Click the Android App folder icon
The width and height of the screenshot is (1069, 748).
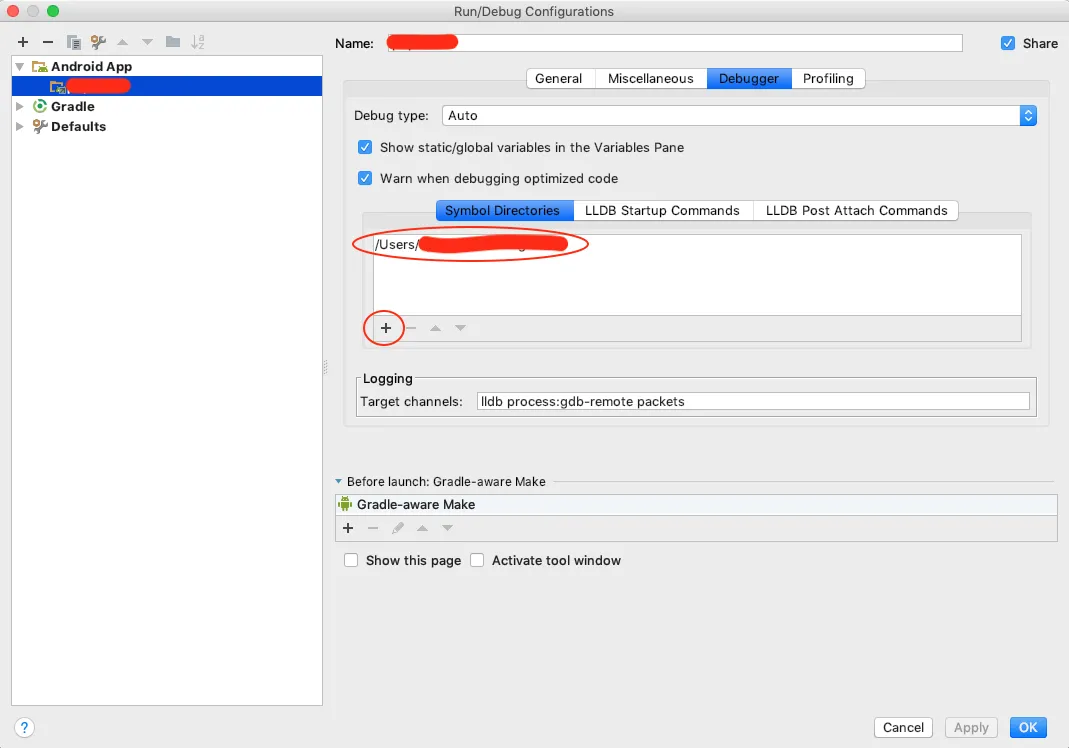40,66
